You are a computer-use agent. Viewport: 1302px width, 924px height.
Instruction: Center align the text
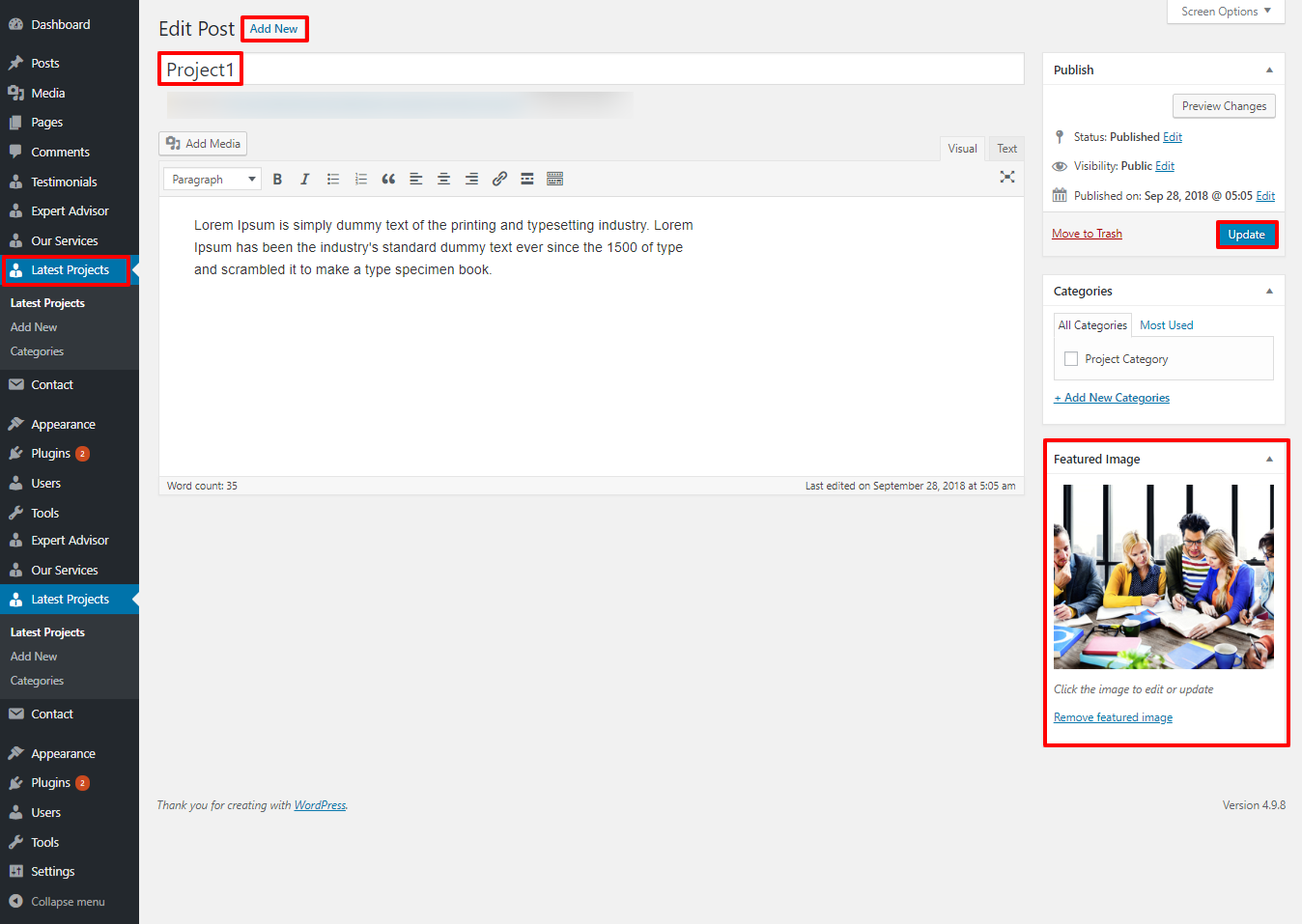click(443, 180)
